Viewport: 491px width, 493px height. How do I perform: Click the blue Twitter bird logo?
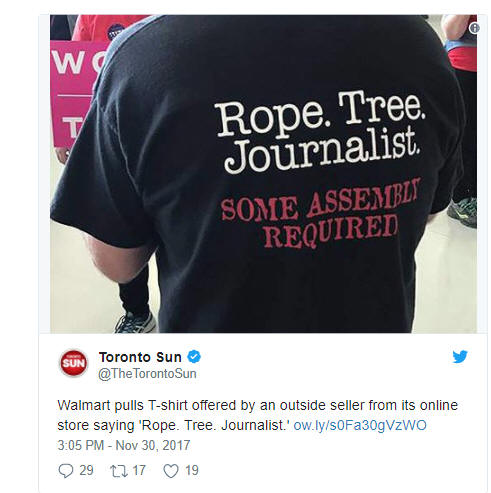(x=460, y=357)
